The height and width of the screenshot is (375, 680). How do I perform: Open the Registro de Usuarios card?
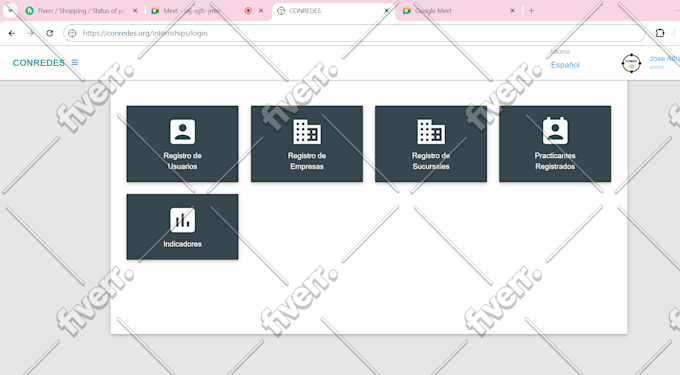pos(182,143)
